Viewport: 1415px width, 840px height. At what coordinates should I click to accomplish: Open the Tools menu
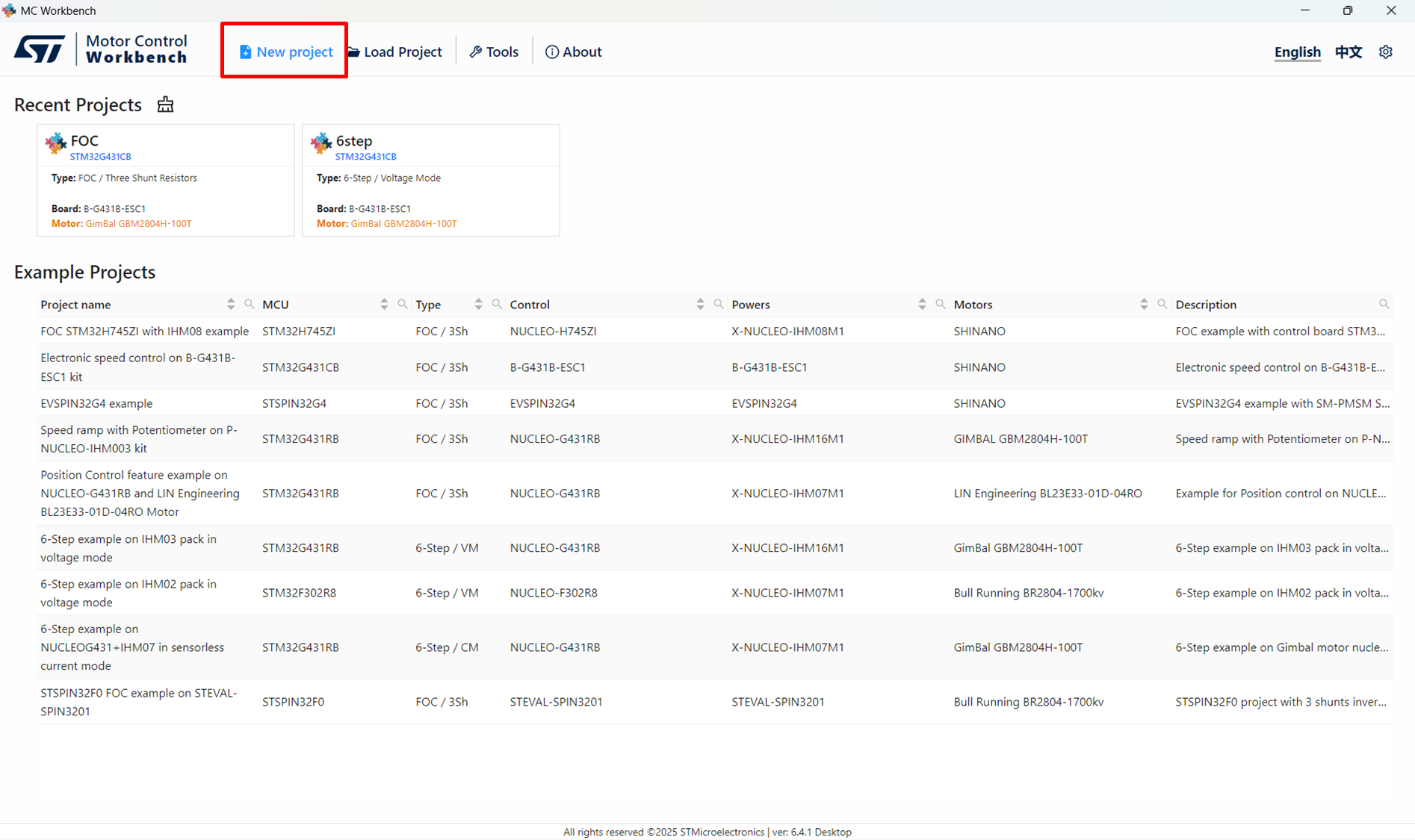pos(494,52)
